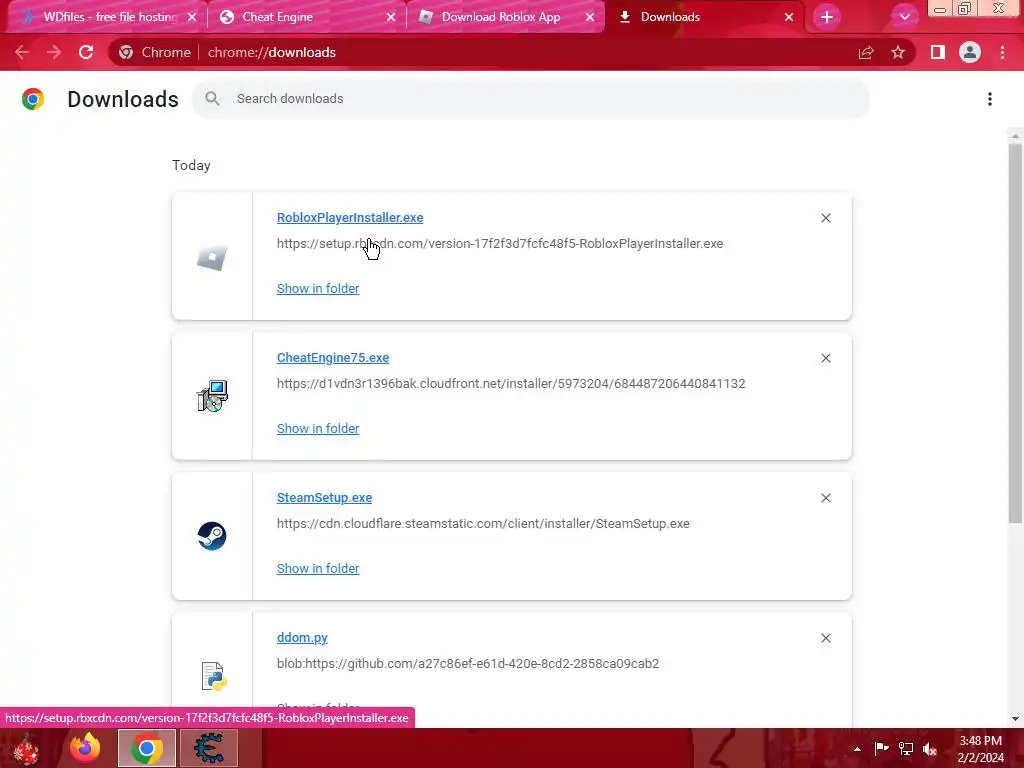Click the search magnifier icon

coord(212,99)
